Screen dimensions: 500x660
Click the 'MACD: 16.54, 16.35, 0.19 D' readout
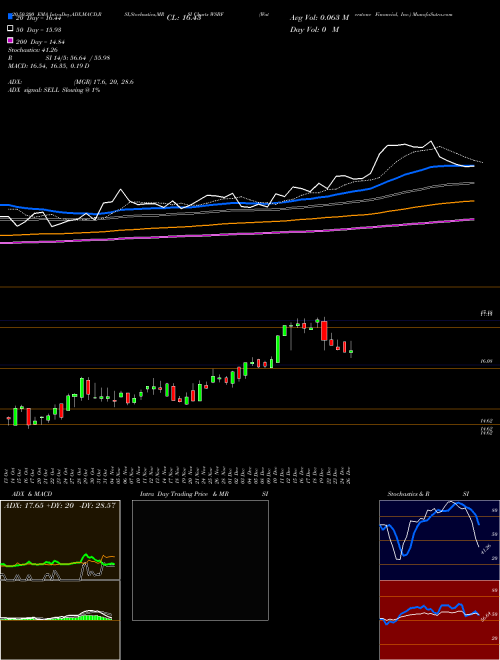click(x=48, y=66)
